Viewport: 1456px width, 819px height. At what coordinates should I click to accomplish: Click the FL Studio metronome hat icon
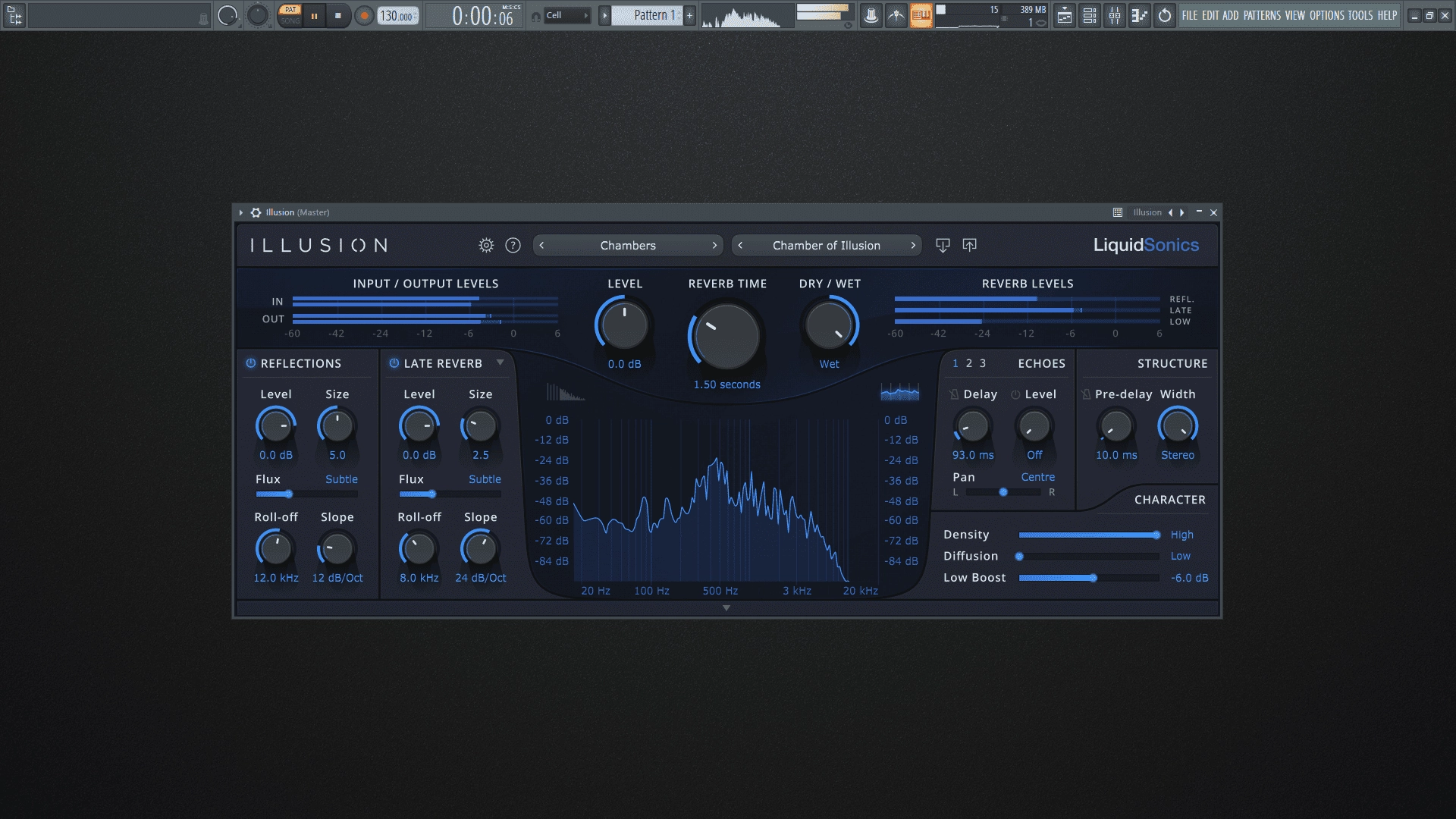coord(871,15)
